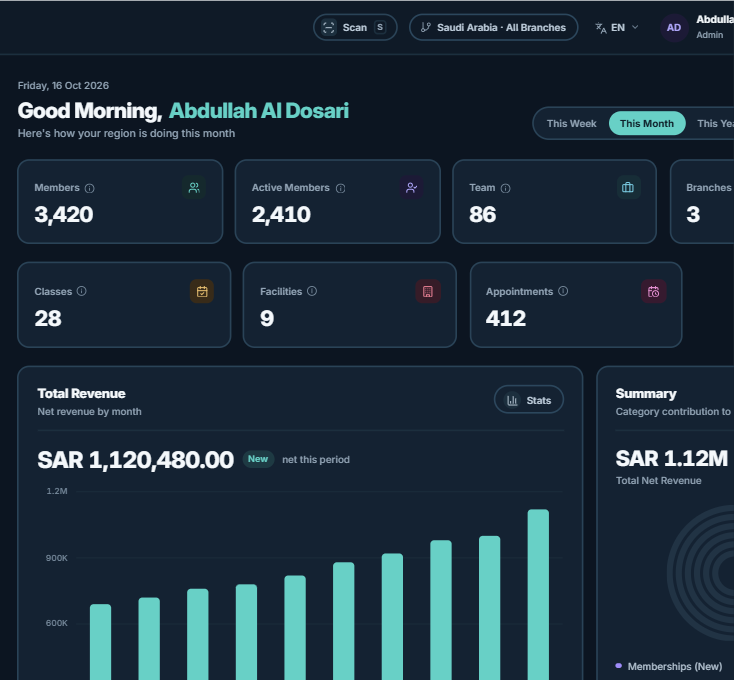
Task: Switch to the This Year period tab
Action: click(715, 124)
